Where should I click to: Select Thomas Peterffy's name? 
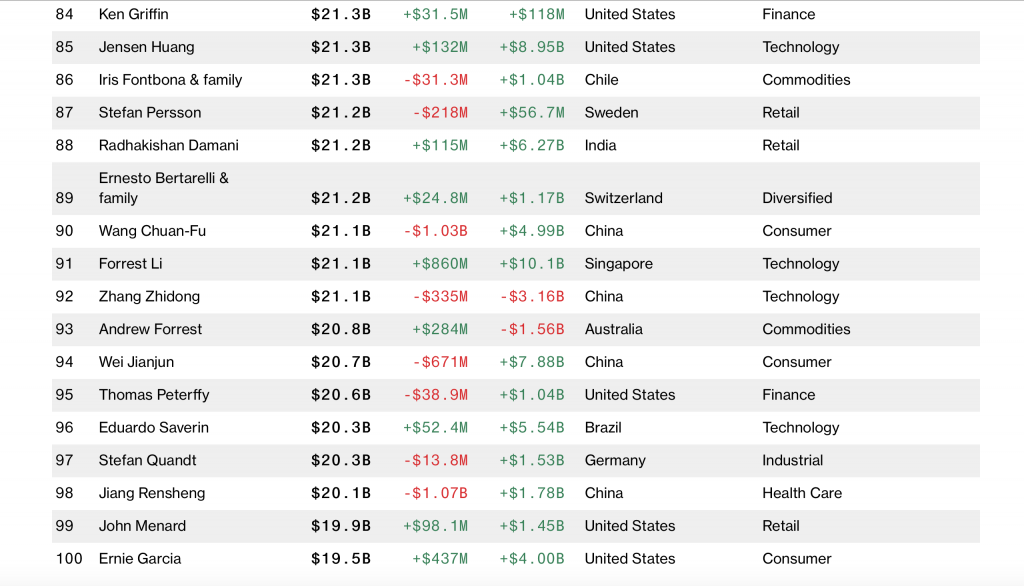click(154, 395)
